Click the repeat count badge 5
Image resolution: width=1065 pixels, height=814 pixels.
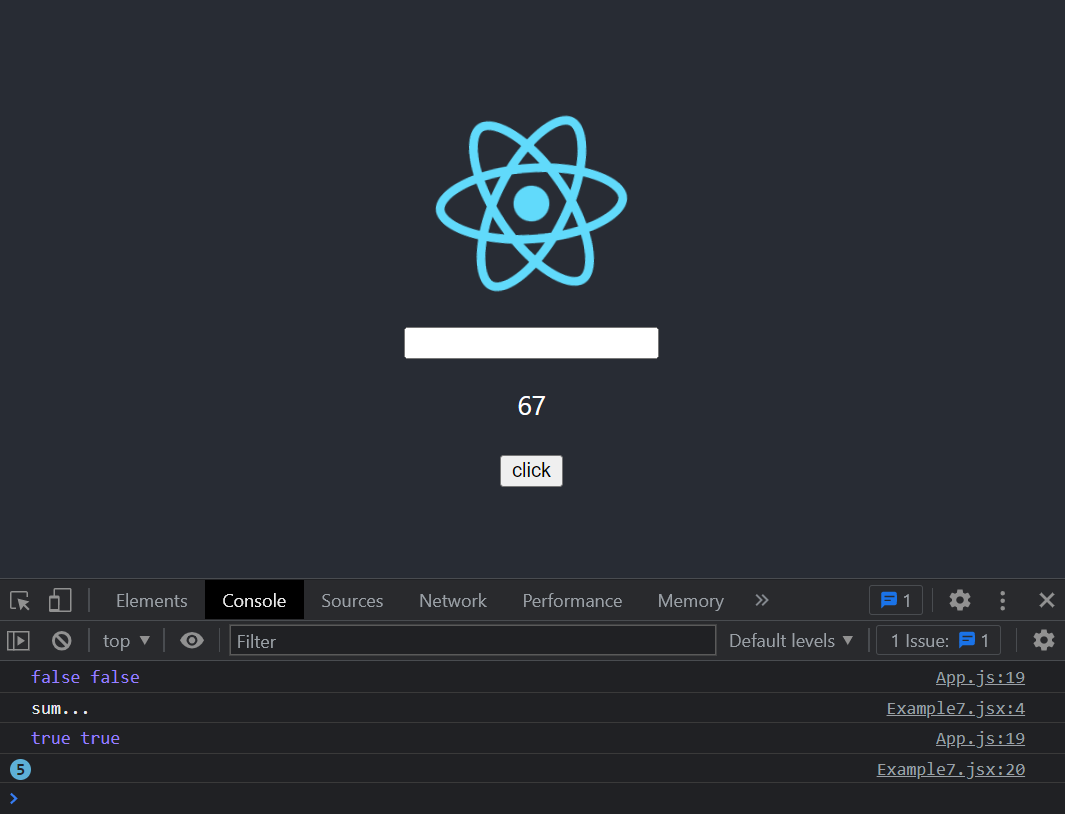(20, 769)
